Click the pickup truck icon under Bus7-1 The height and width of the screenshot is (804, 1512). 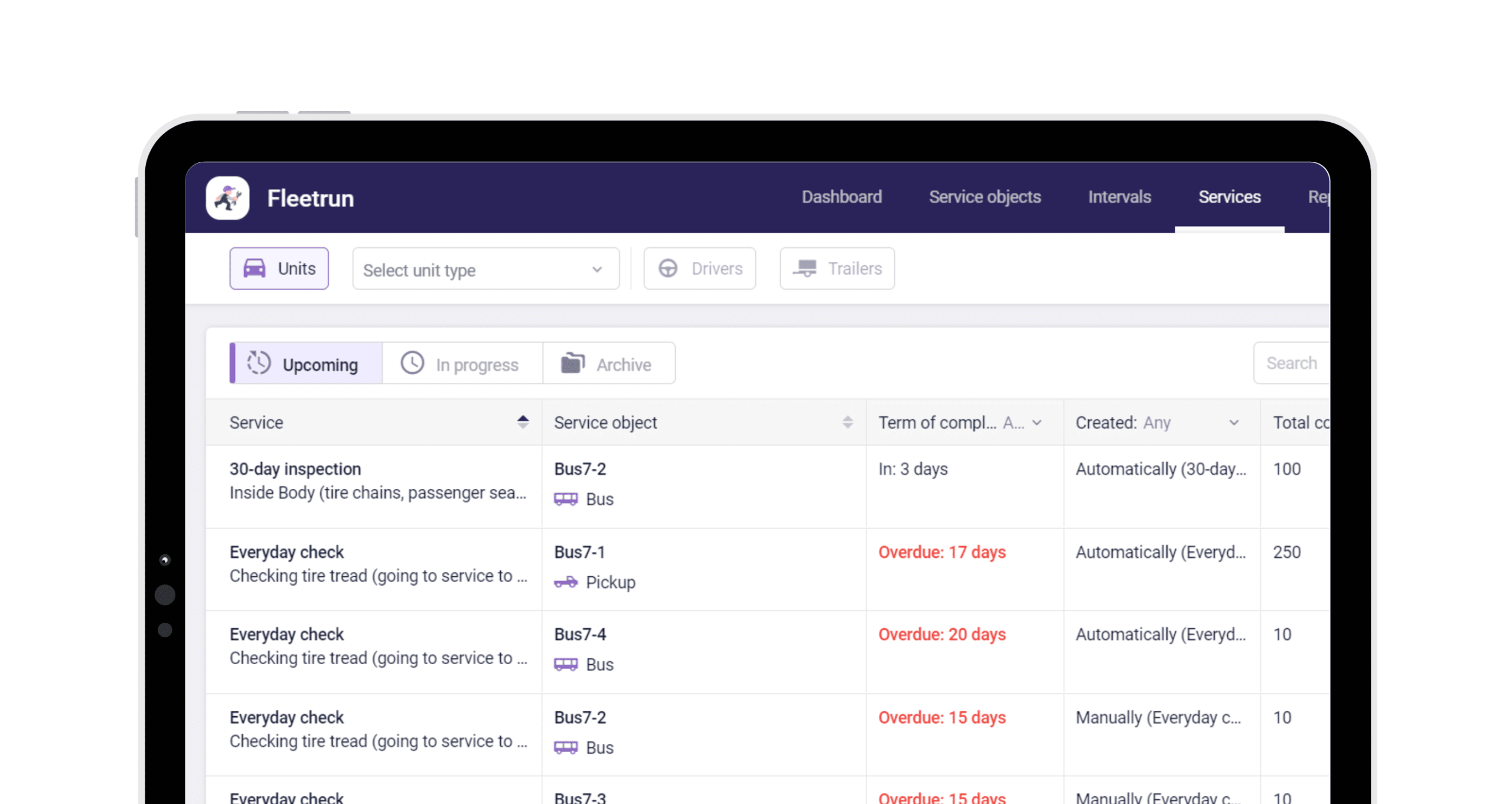pyautogui.click(x=566, y=583)
